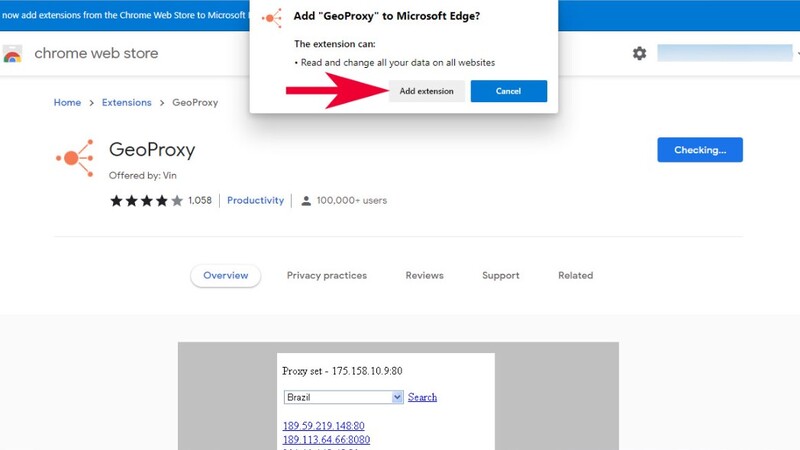This screenshot has width=800, height=450.
Task: Open the Productivity category link
Action: 255,201
